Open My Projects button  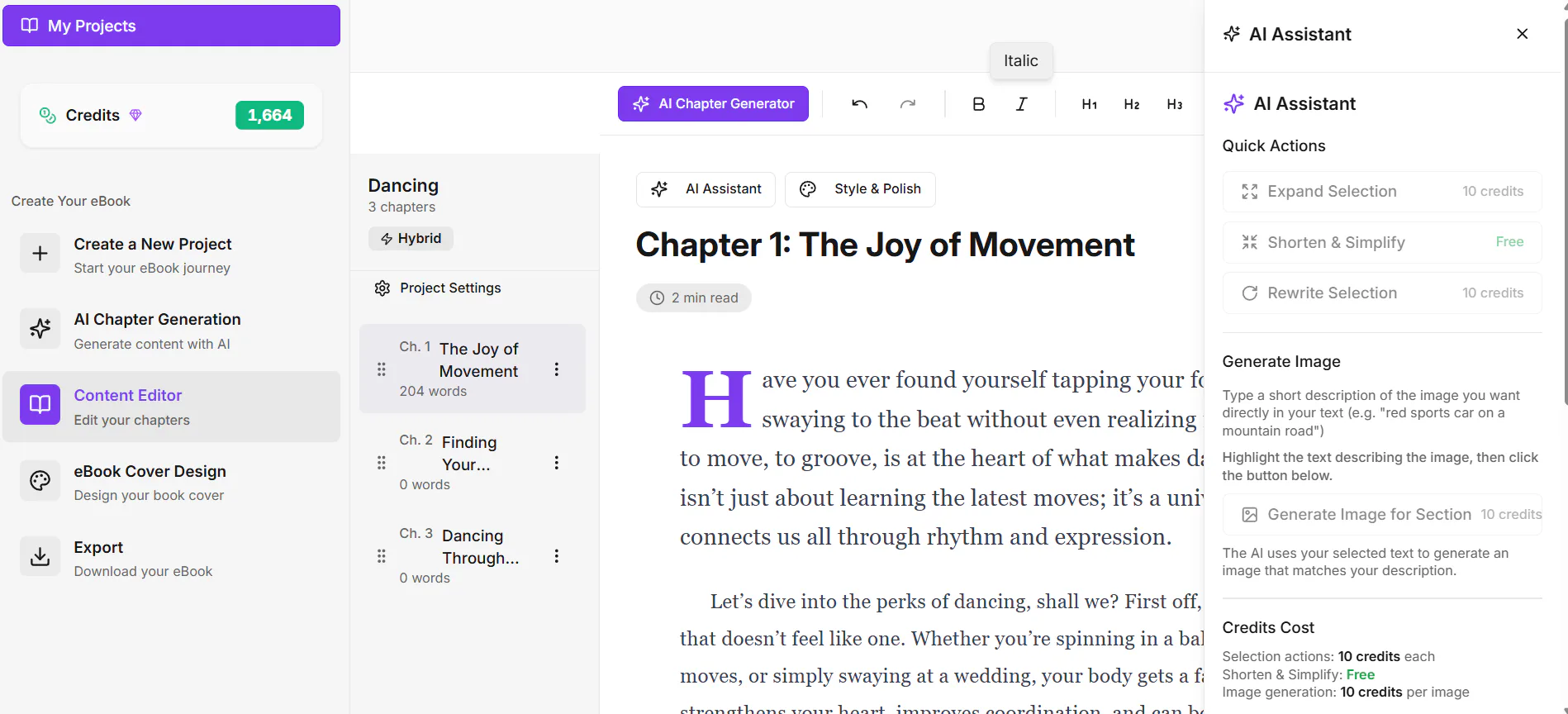point(171,26)
